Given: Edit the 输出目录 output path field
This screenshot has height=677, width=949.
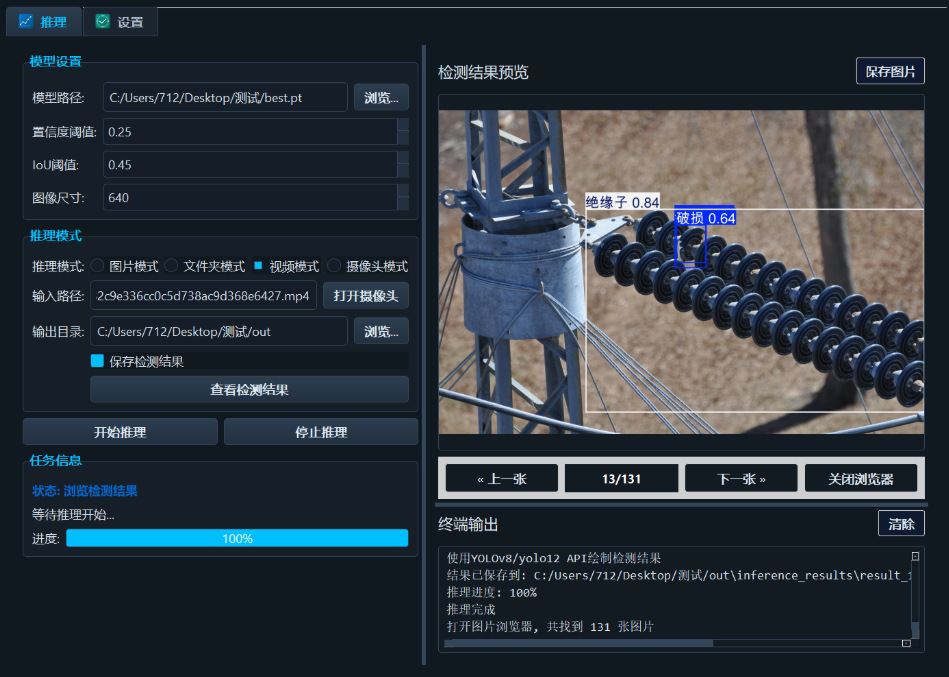Looking at the screenshot, I should (x=218, y=330).
